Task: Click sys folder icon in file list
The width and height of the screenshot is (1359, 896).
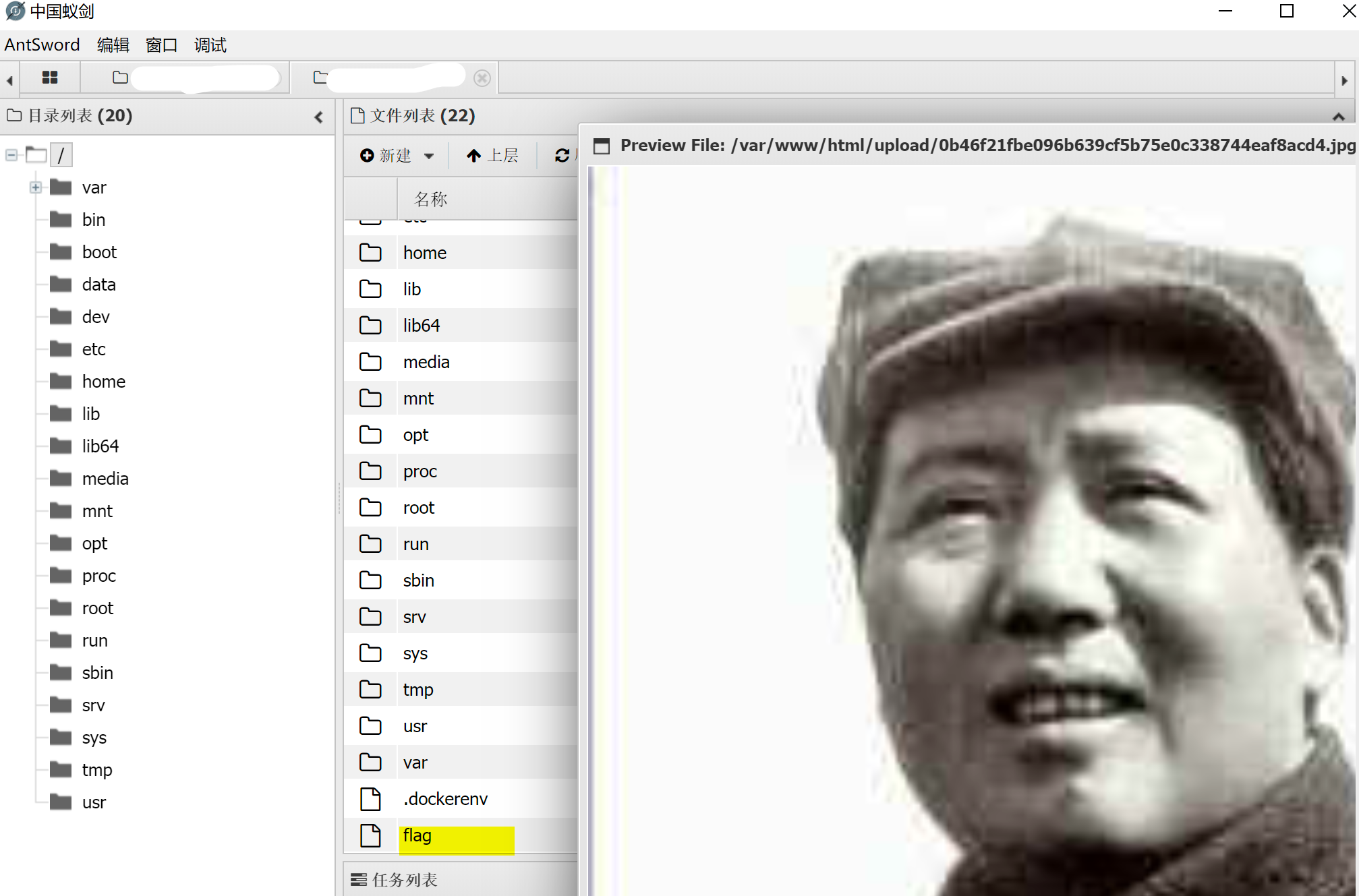Action: click(370, 653)
